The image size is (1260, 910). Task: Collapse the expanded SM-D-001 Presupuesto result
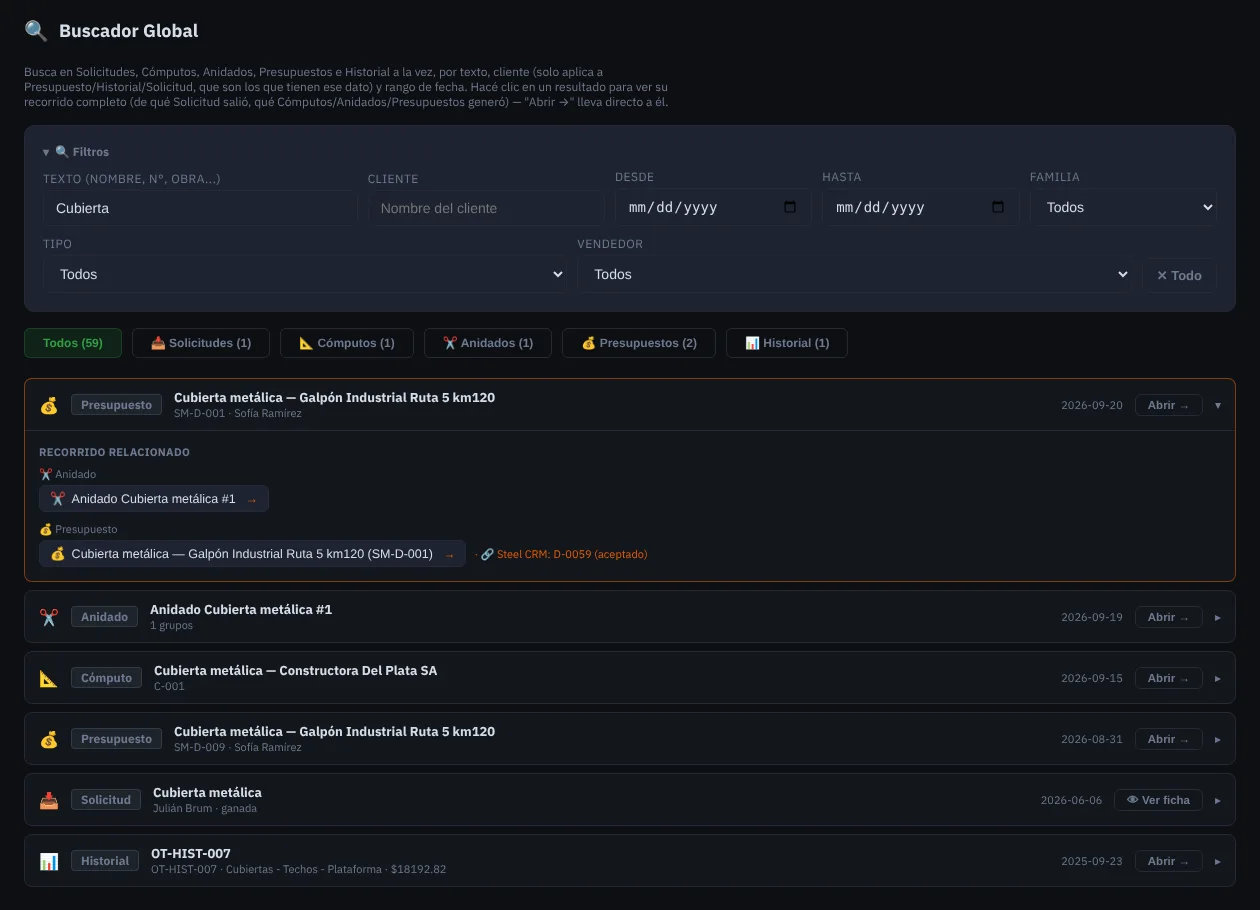[1217, 405]
